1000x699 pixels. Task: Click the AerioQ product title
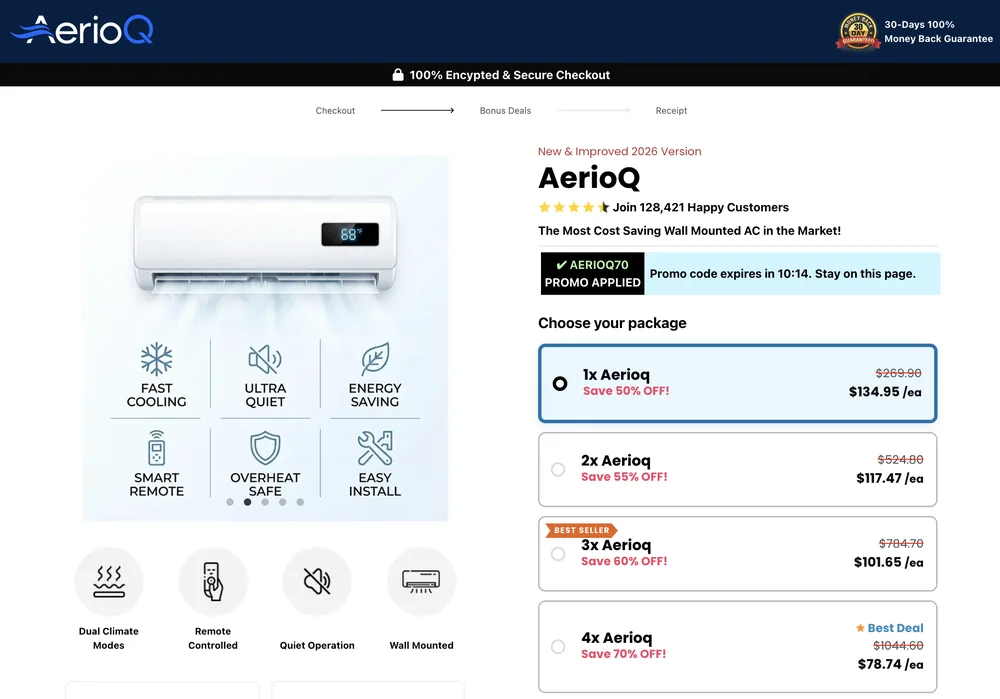coord(589,178)
